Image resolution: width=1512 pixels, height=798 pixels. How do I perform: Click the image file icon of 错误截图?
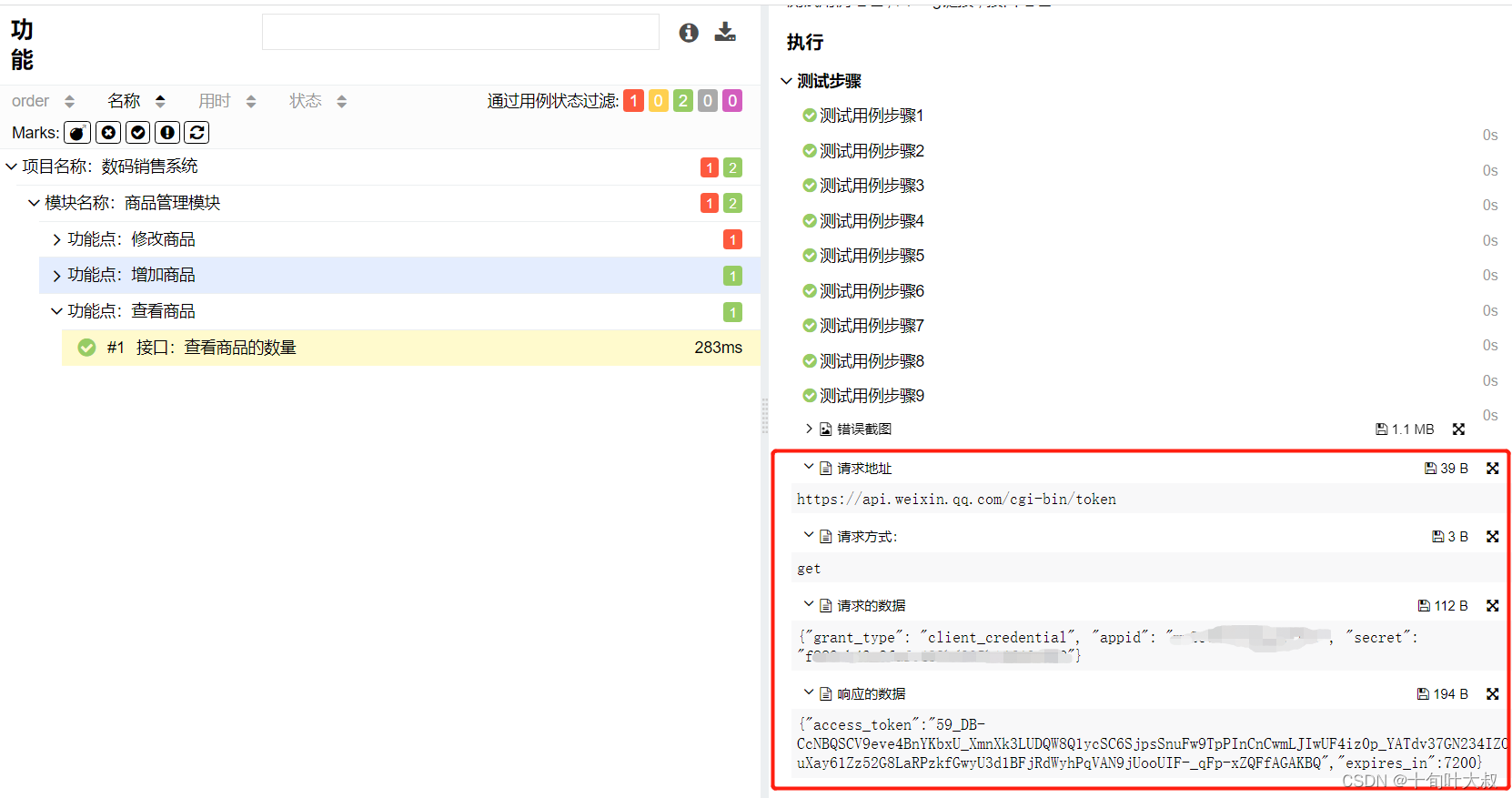pyautogui.click(x=826, y=429)
